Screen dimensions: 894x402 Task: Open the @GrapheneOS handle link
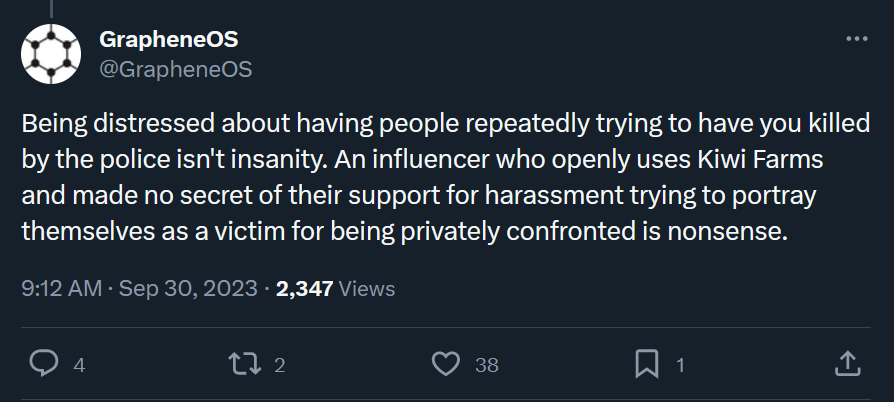(176, 69)
